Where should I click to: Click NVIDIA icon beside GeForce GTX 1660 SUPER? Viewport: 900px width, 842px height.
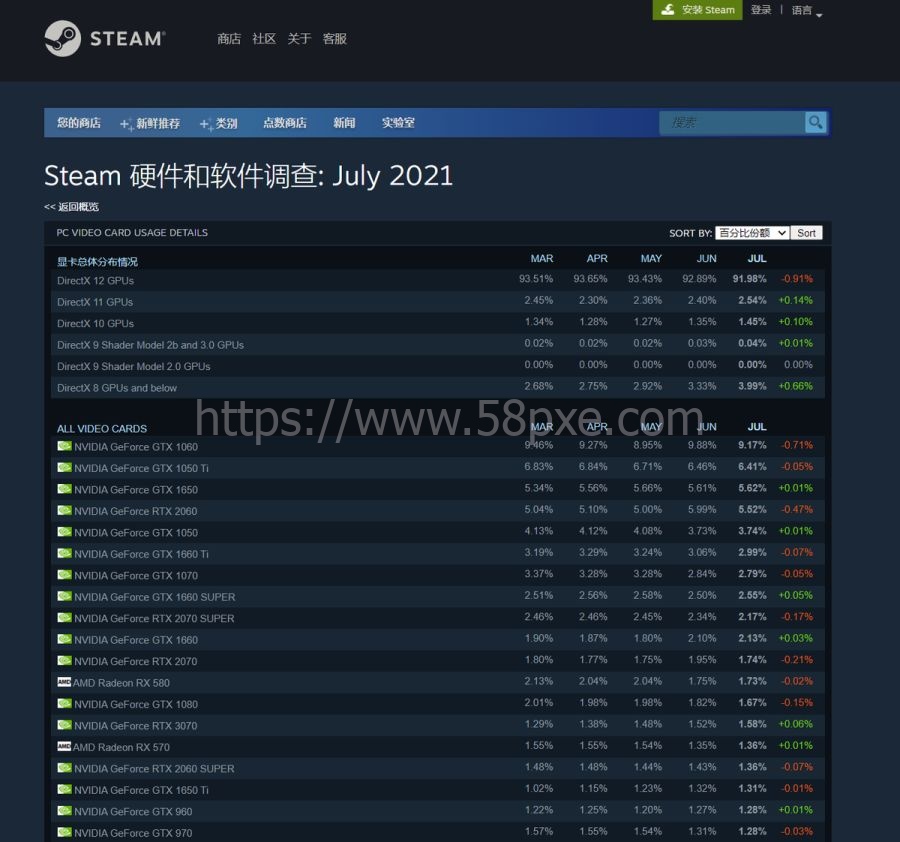(64, 596)
